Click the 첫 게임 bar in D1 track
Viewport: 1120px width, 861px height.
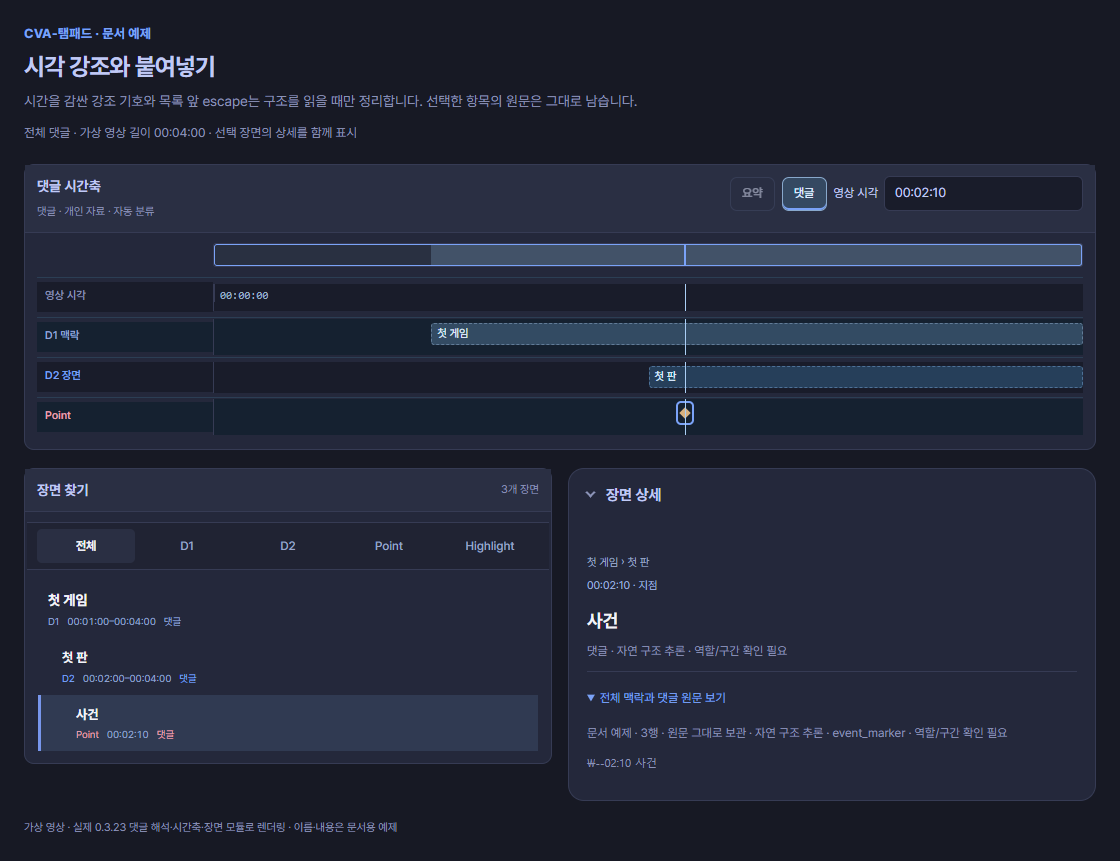click(x=756, y=334)
